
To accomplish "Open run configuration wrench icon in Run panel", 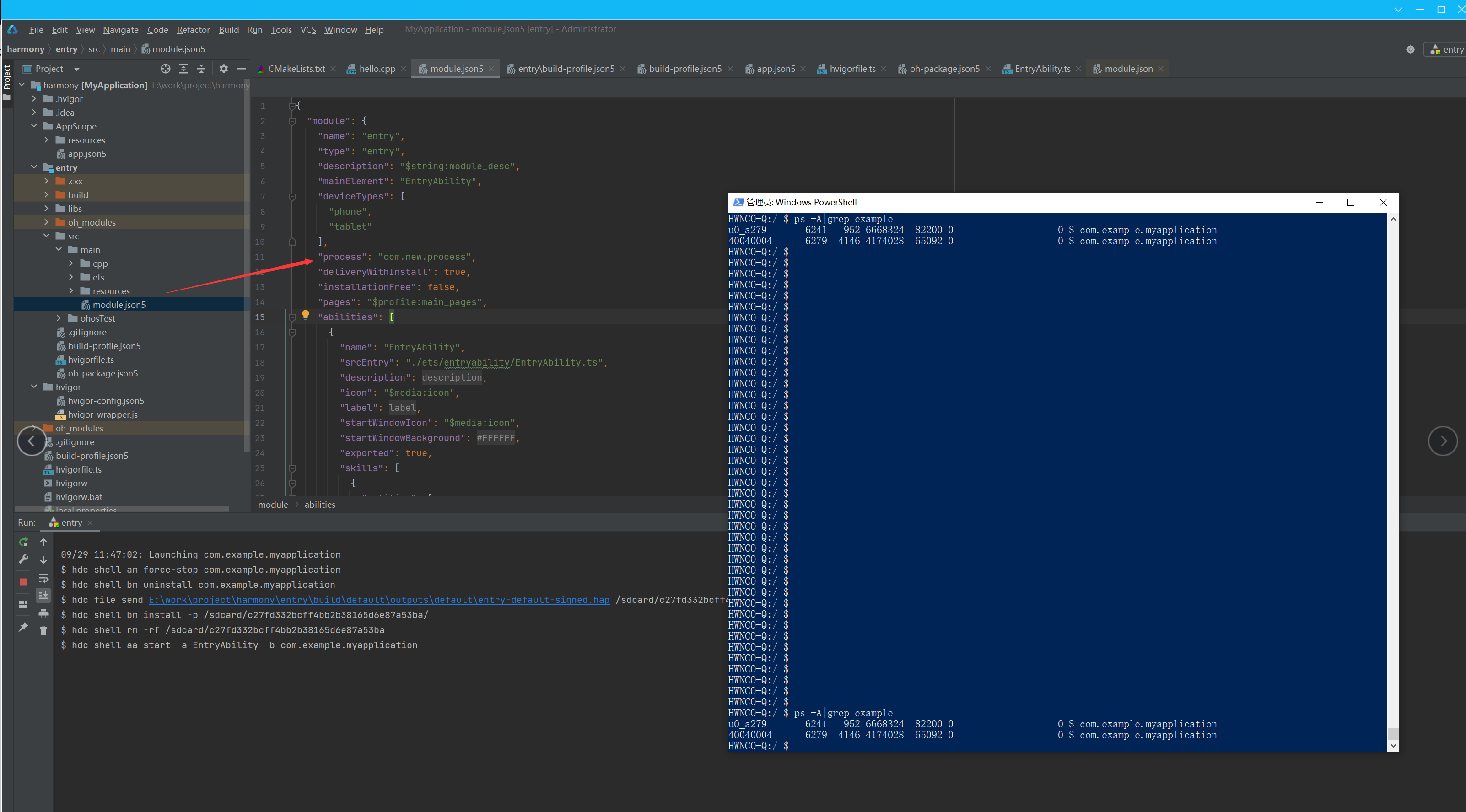I will click(x=23, y=559).
